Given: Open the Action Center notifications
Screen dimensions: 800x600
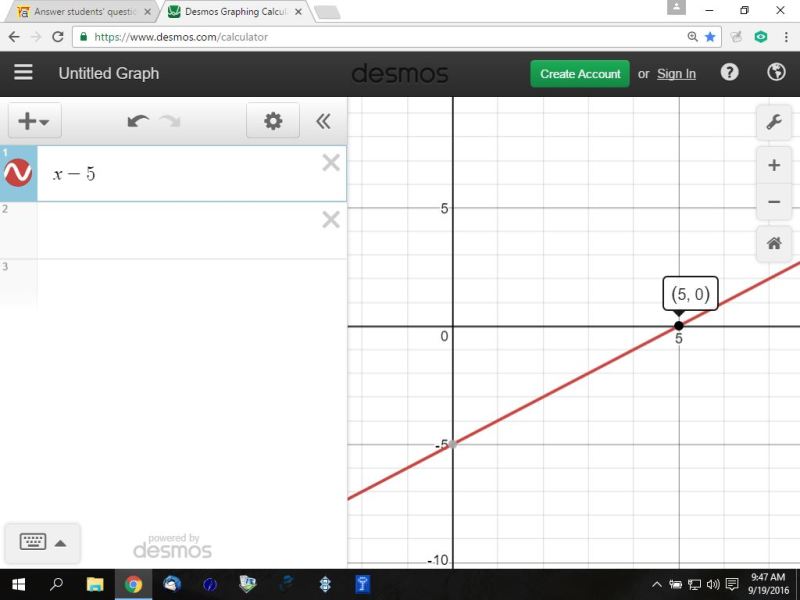Looking at the screenshot, I should tap(732, 585).
